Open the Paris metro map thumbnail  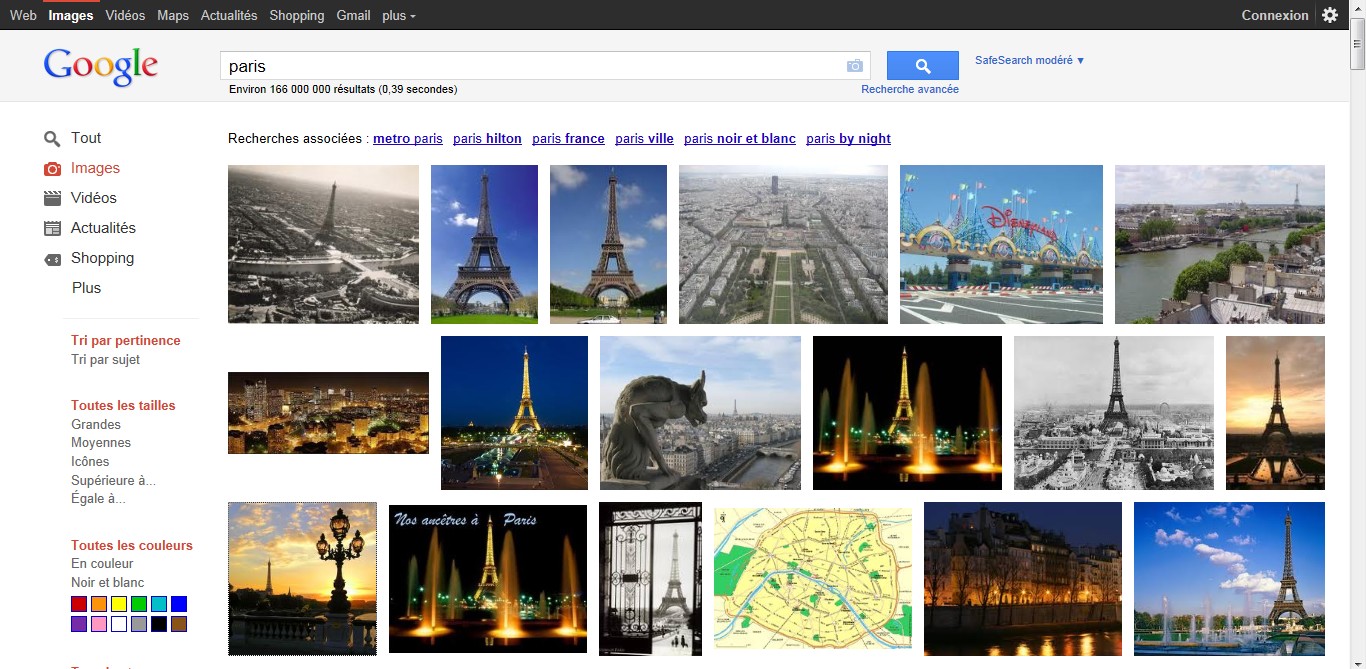pos(813,578)
